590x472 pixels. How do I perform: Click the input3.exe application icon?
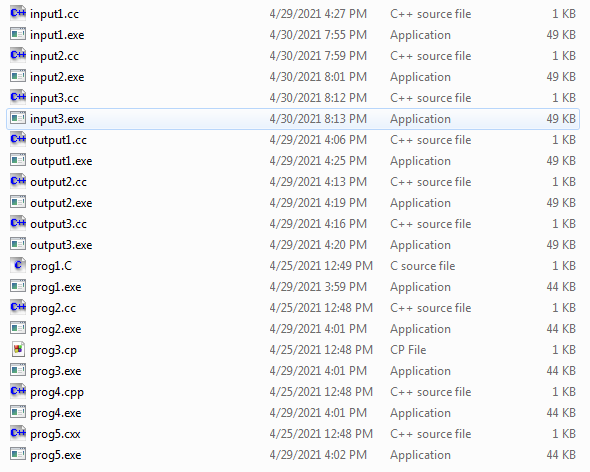[x=18, y=118]
